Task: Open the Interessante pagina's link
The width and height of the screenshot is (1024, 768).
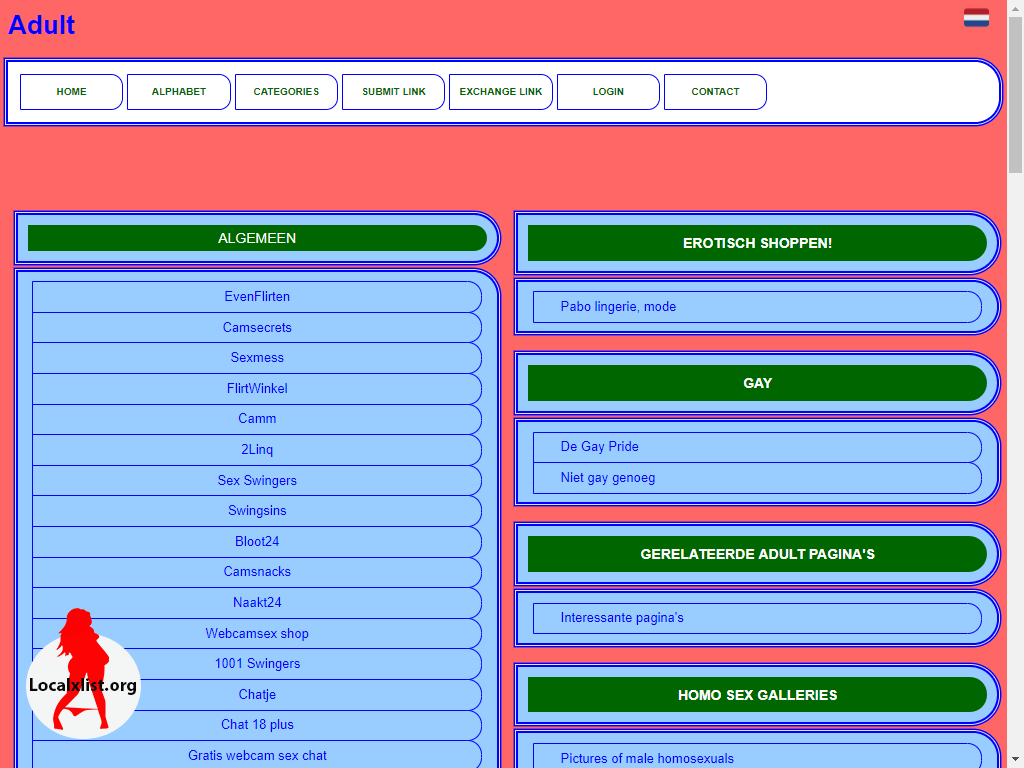Action: tap(757, 618)
